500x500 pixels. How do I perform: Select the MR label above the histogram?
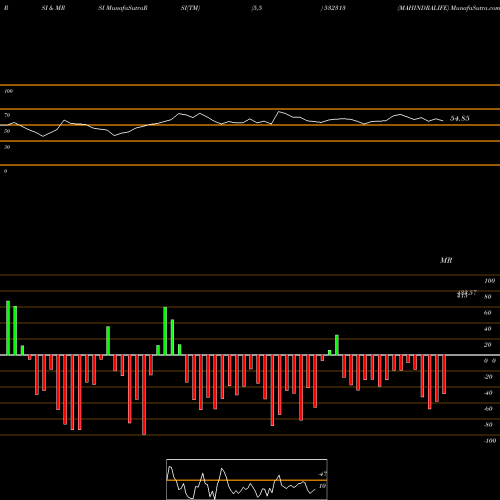point(446,260)
